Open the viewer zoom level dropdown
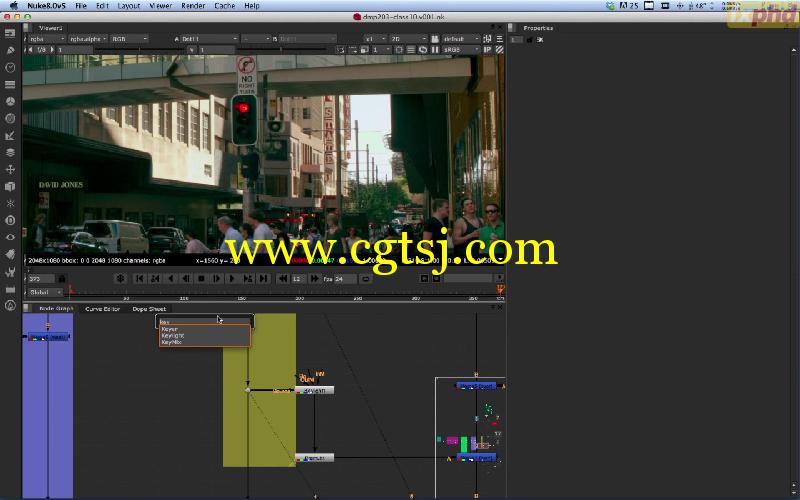 pos(375,39)
